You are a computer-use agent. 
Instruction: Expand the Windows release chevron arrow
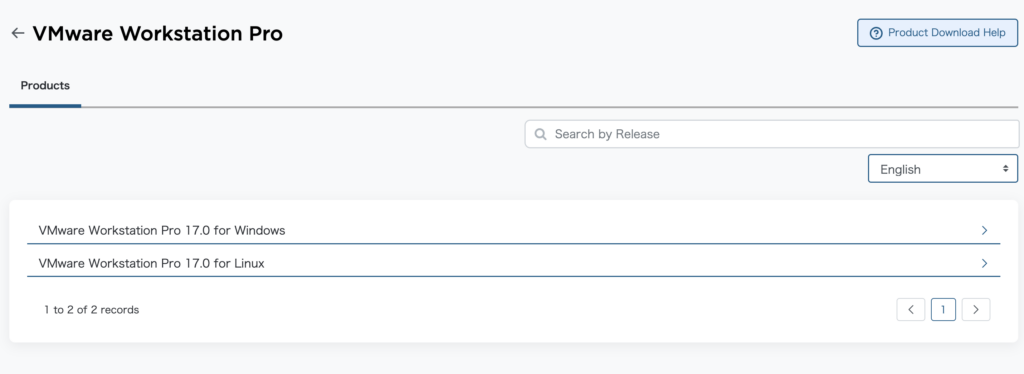(984, 230)
